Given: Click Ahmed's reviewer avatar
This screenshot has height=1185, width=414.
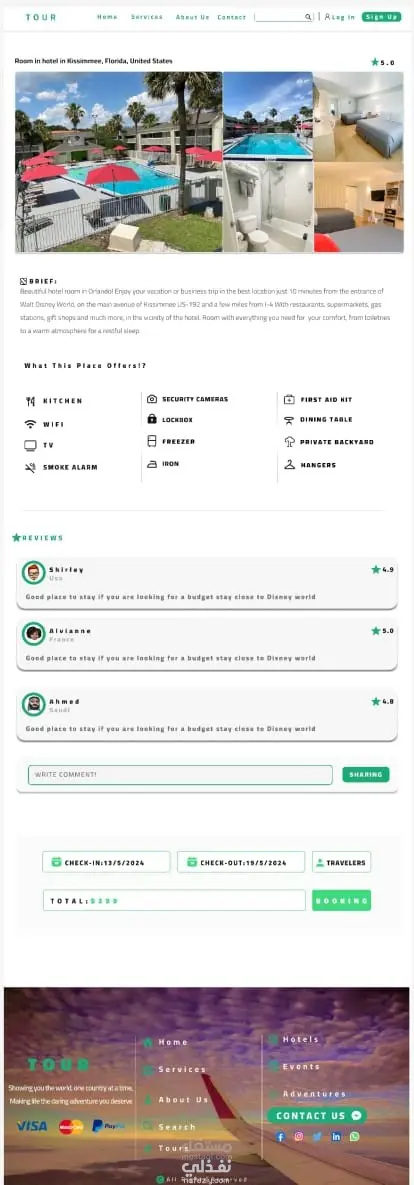Looking at the screenshot, I should (x=33, y=704).
